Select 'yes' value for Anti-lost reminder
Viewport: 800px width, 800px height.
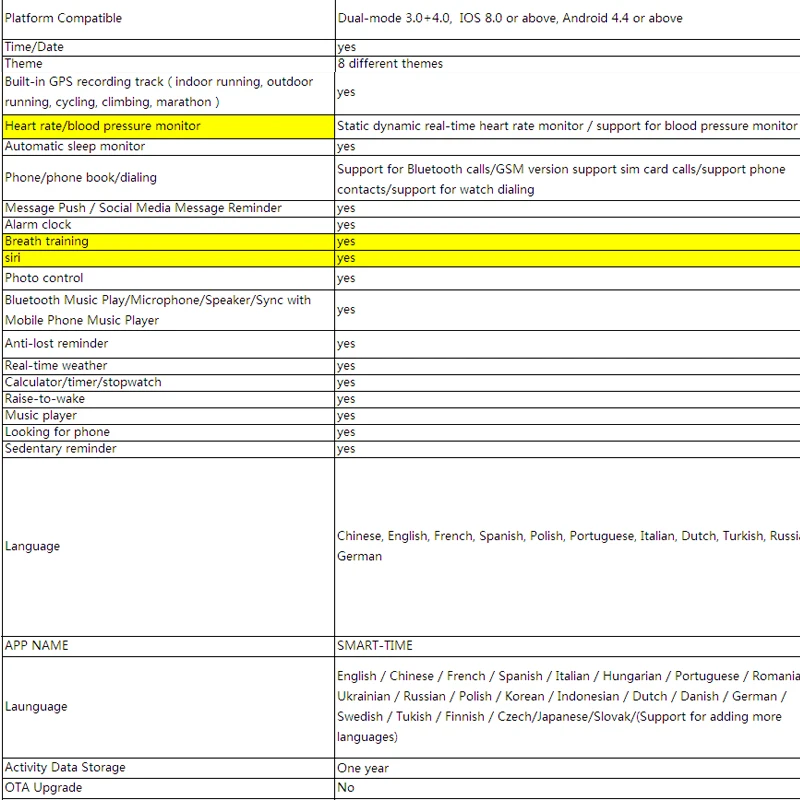pyautogui.click(x=567, y=344)
